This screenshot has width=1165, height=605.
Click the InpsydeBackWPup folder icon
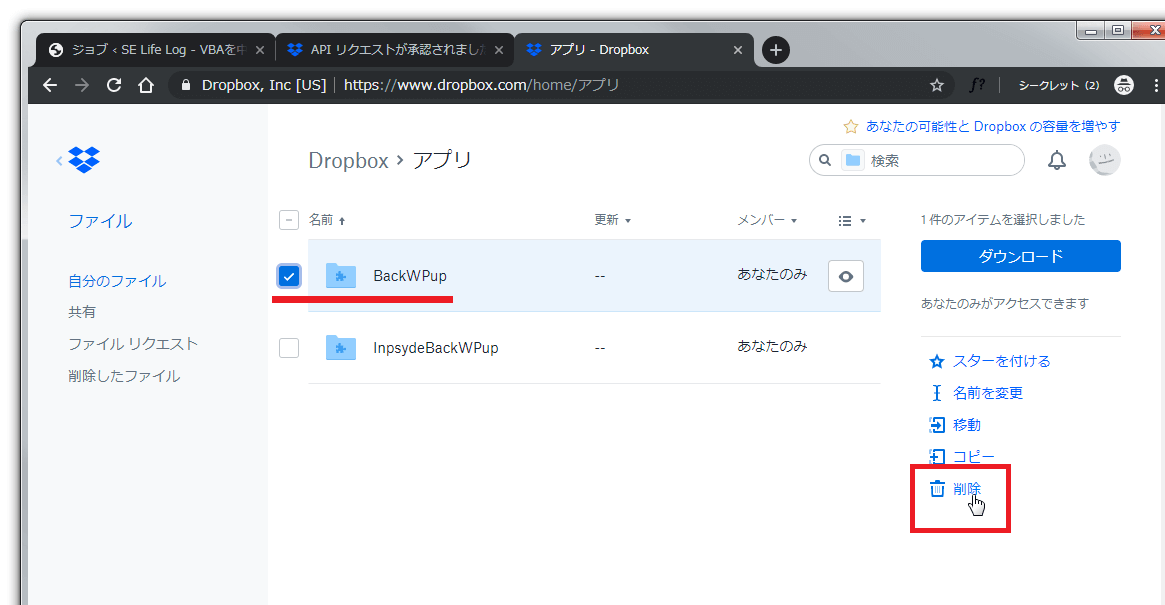[341, 348]
